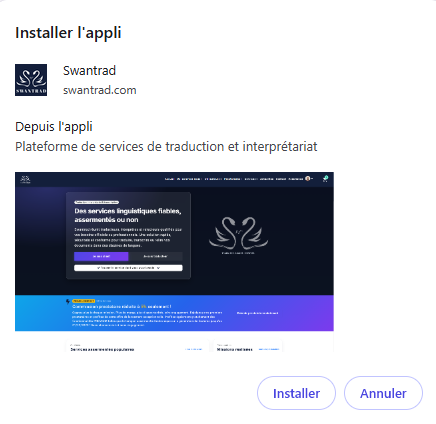Click small swan logo in preview navbar
The image size is (436, 424).
[25, 179]
